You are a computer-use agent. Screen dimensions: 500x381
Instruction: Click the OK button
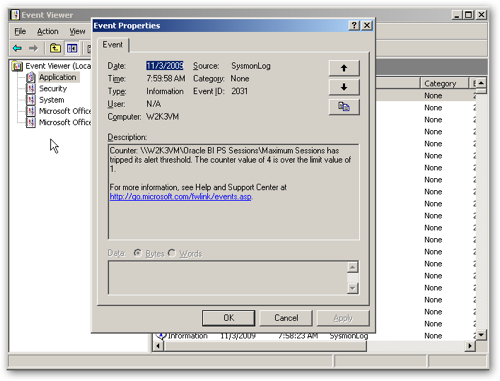pyautogui.click(x=229, y=318)
